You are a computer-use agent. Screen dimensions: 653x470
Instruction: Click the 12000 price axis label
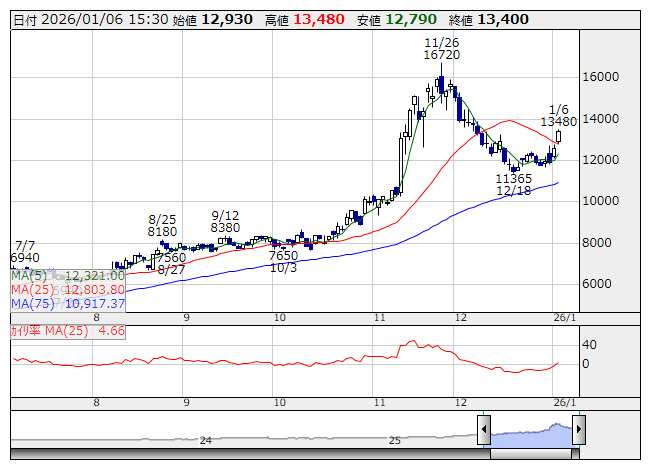pyautogui.click(x=601, y=159)
